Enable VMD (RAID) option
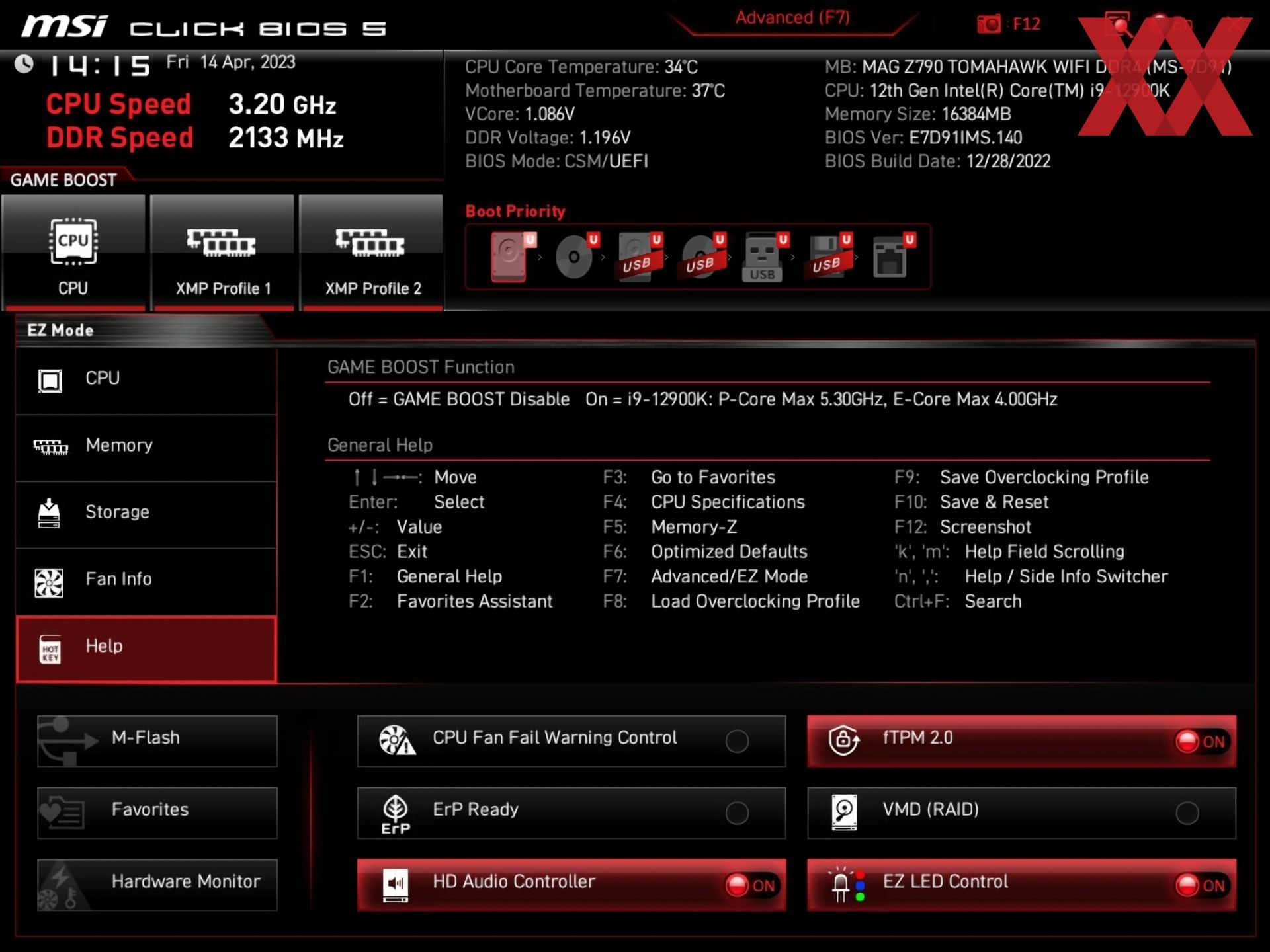This screenshot has width=1270, height=952. click(x=1187, y=813)
